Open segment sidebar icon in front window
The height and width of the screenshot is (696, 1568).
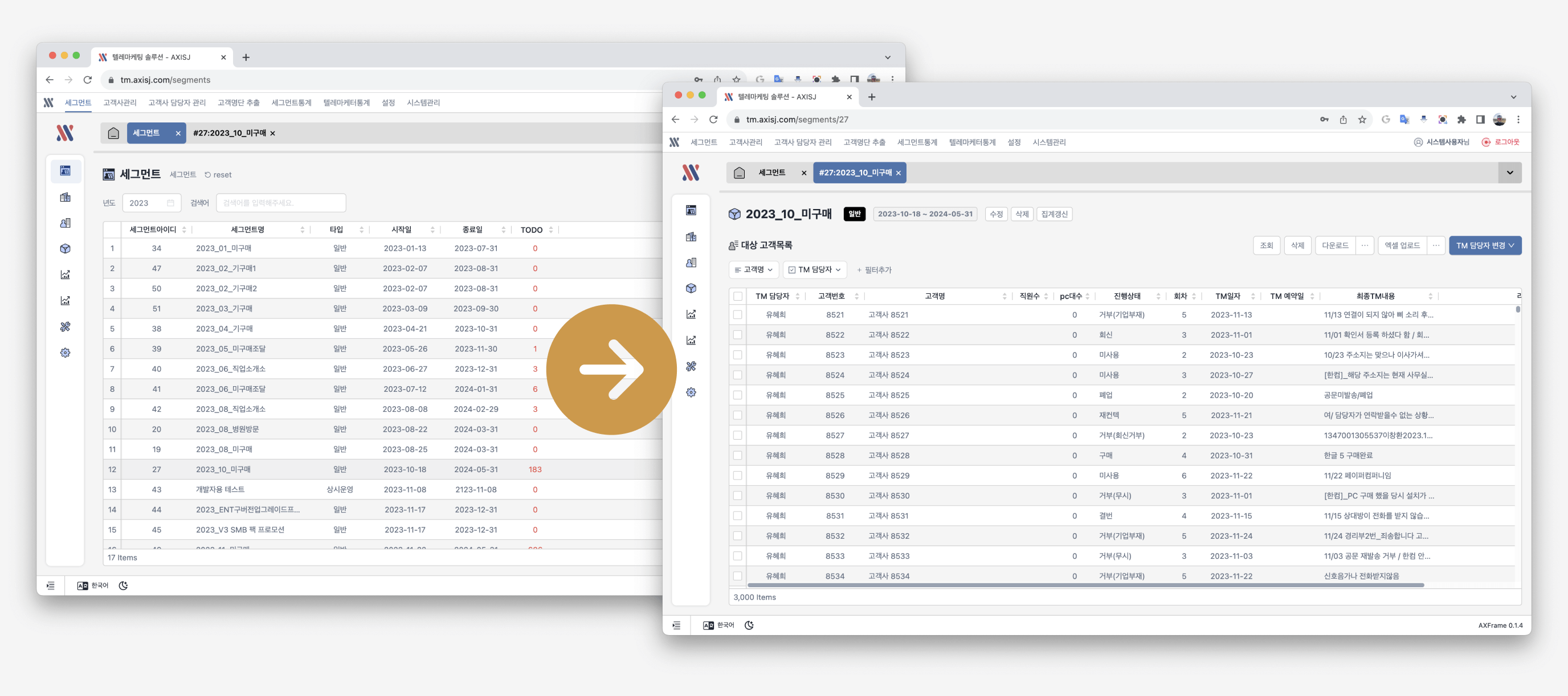[691, 211]
